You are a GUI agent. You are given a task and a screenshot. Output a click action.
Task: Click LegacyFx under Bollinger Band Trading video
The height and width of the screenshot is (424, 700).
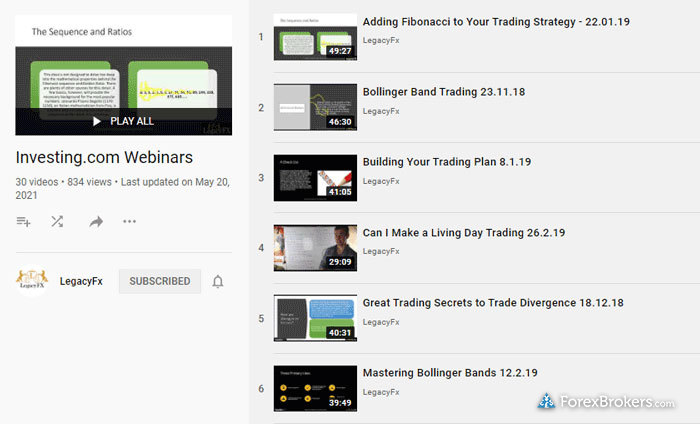(381, 111)
